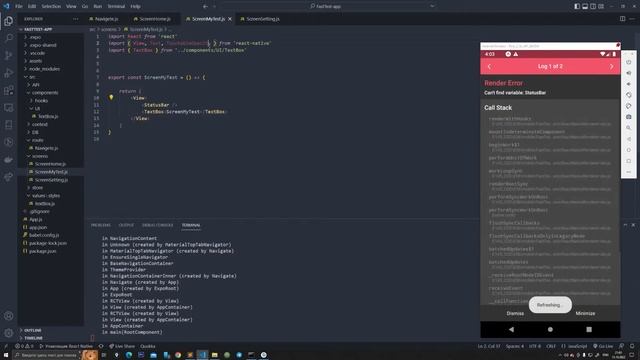Image resolution: width=640 pixels, height=360 pixels.
Task: Toggle secondary side bar layout icon
Action: tap(593, 6)
